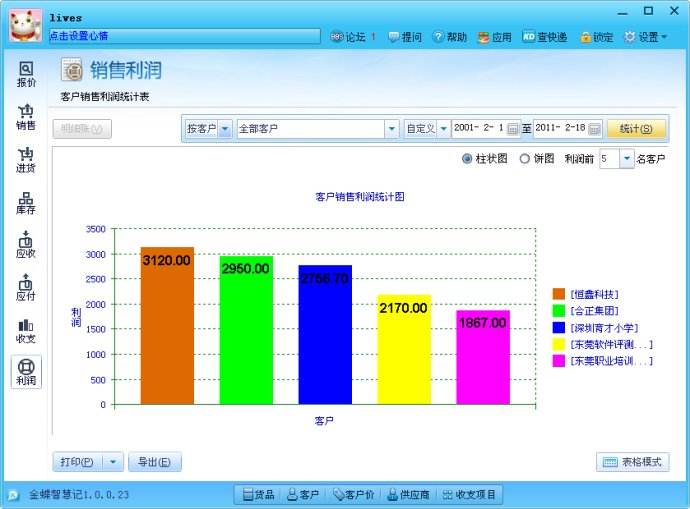Image resolution: width=690 pixels, height=509 pixels.
Task: Click the green 合正集团 legend swatch
Action: pos(558,311)
